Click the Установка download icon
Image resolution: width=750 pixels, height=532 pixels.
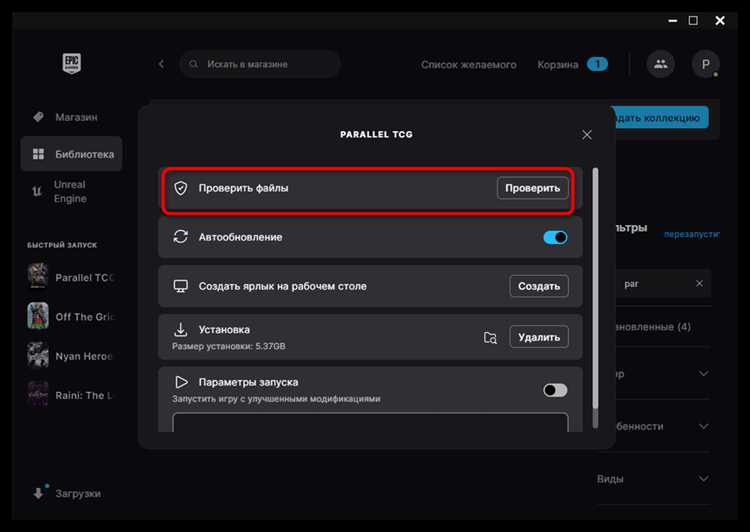tap(180, 329)
